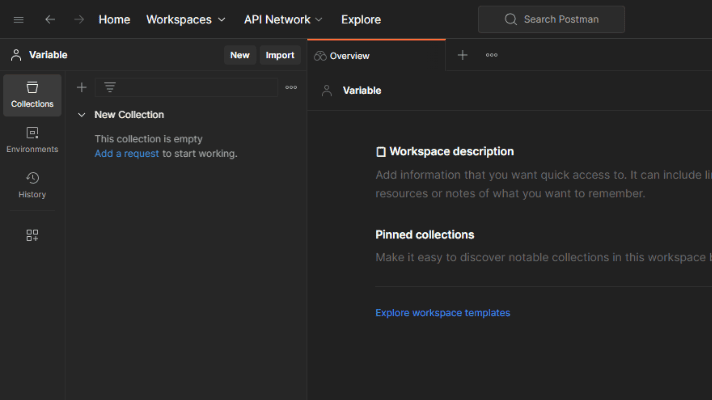Open the History sidebar tab

32,185
